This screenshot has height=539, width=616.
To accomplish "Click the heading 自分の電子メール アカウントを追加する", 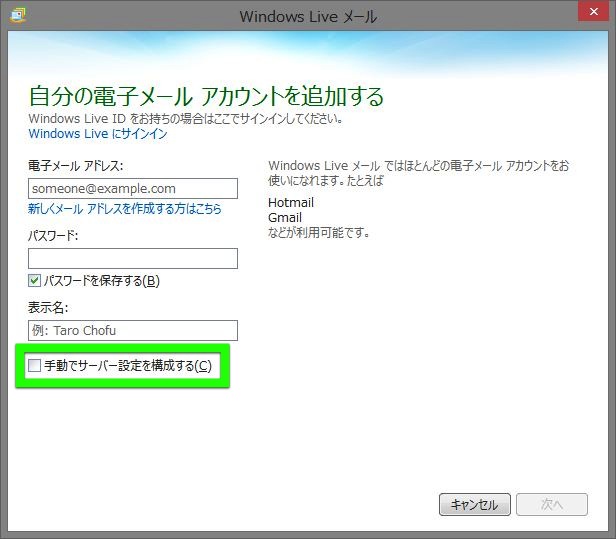I will 206,96.
